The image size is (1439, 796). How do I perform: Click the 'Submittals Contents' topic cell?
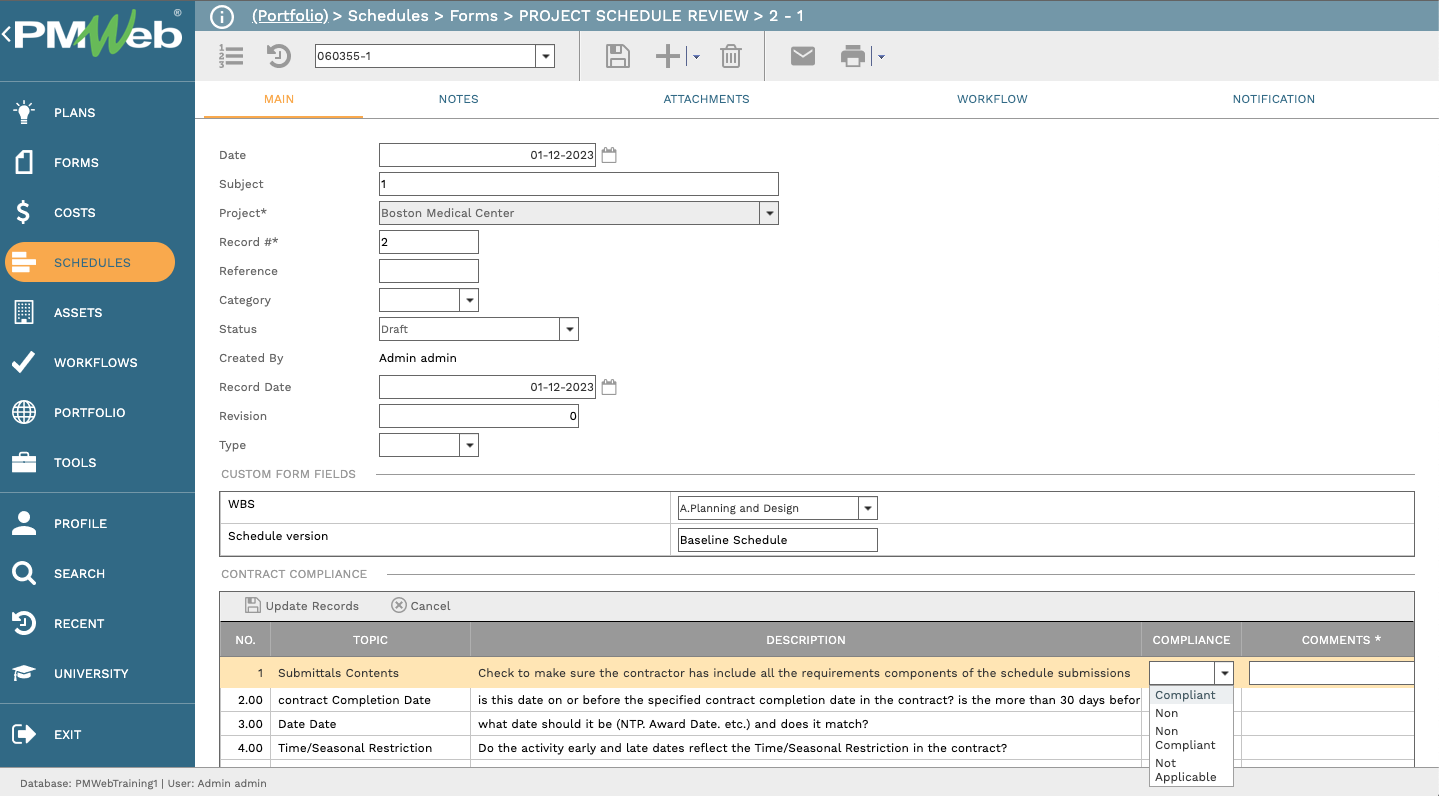370,673
